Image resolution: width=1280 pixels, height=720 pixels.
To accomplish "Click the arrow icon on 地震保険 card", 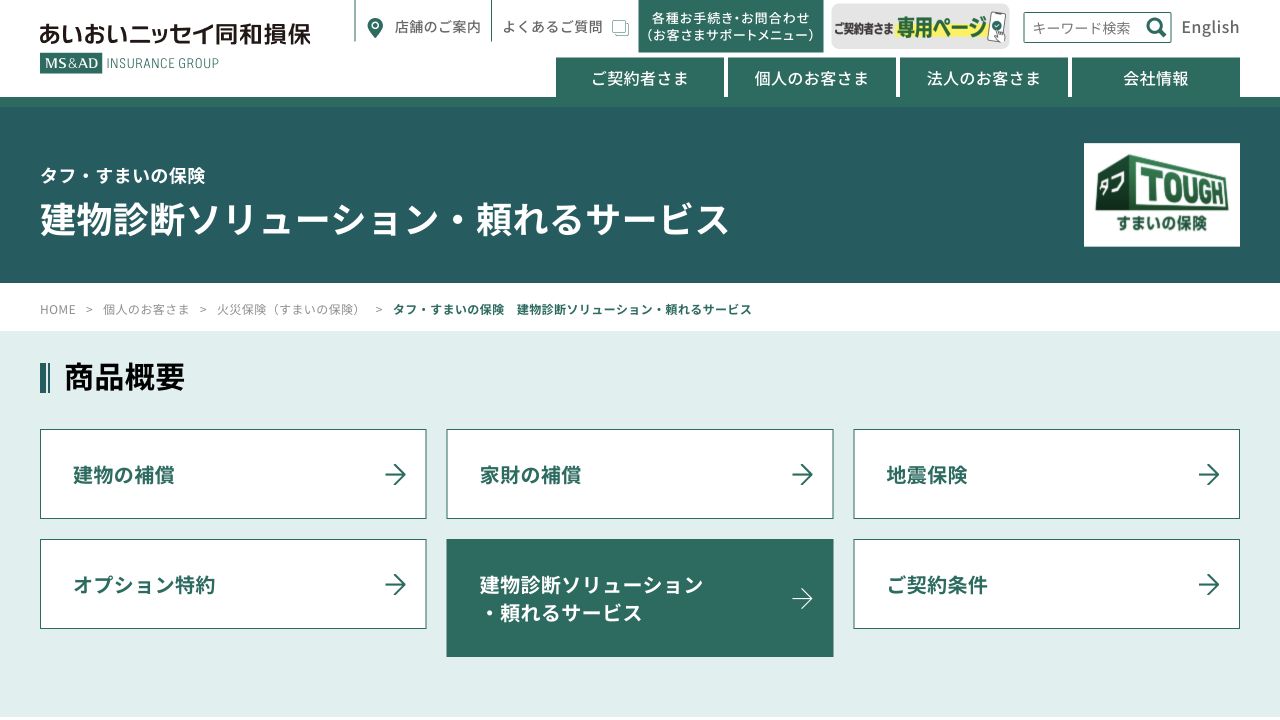I will coord(1209,474).
